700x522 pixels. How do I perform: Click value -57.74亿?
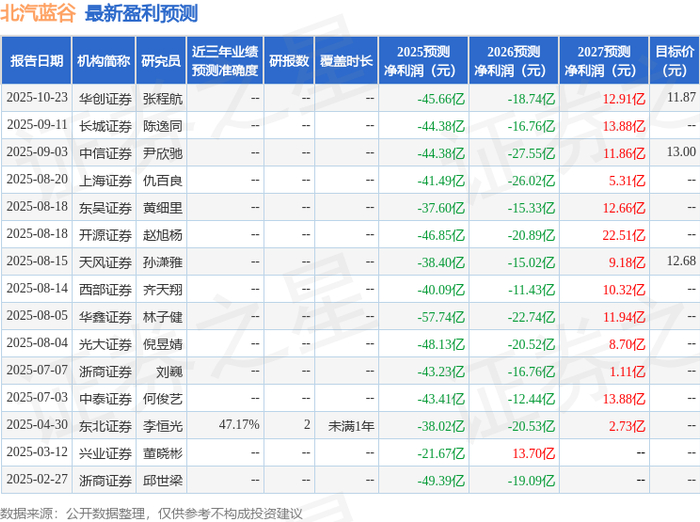point(441,317)
